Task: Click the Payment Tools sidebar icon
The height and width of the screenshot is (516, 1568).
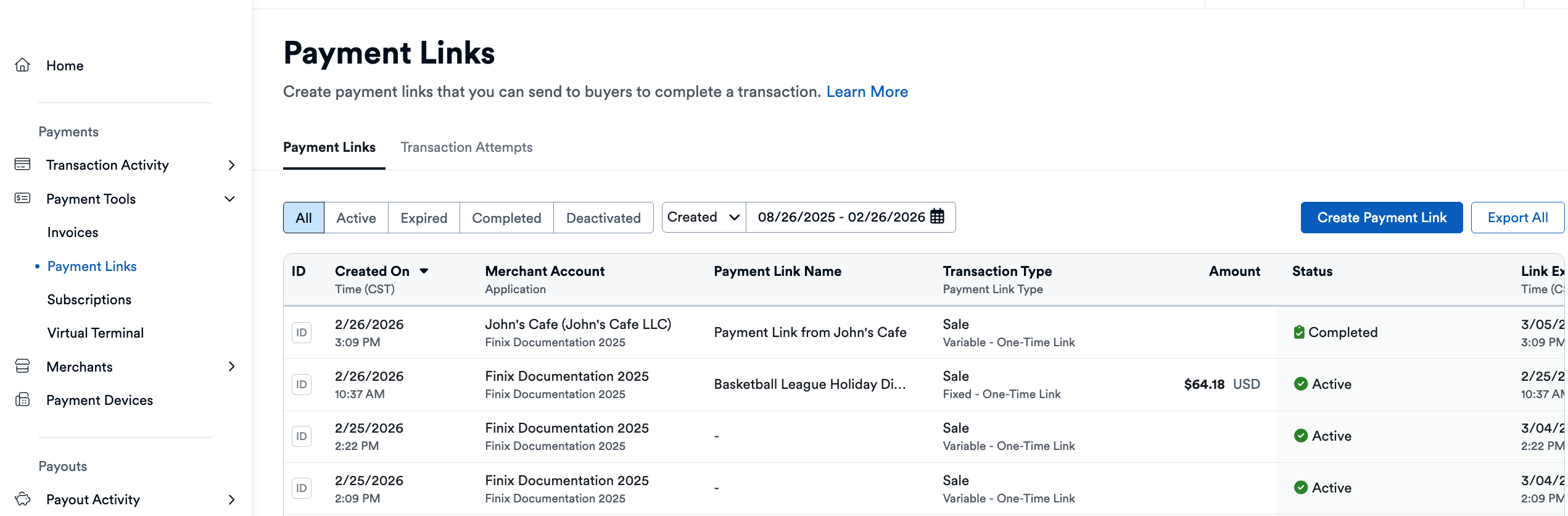Action: [x=23, y=198]
